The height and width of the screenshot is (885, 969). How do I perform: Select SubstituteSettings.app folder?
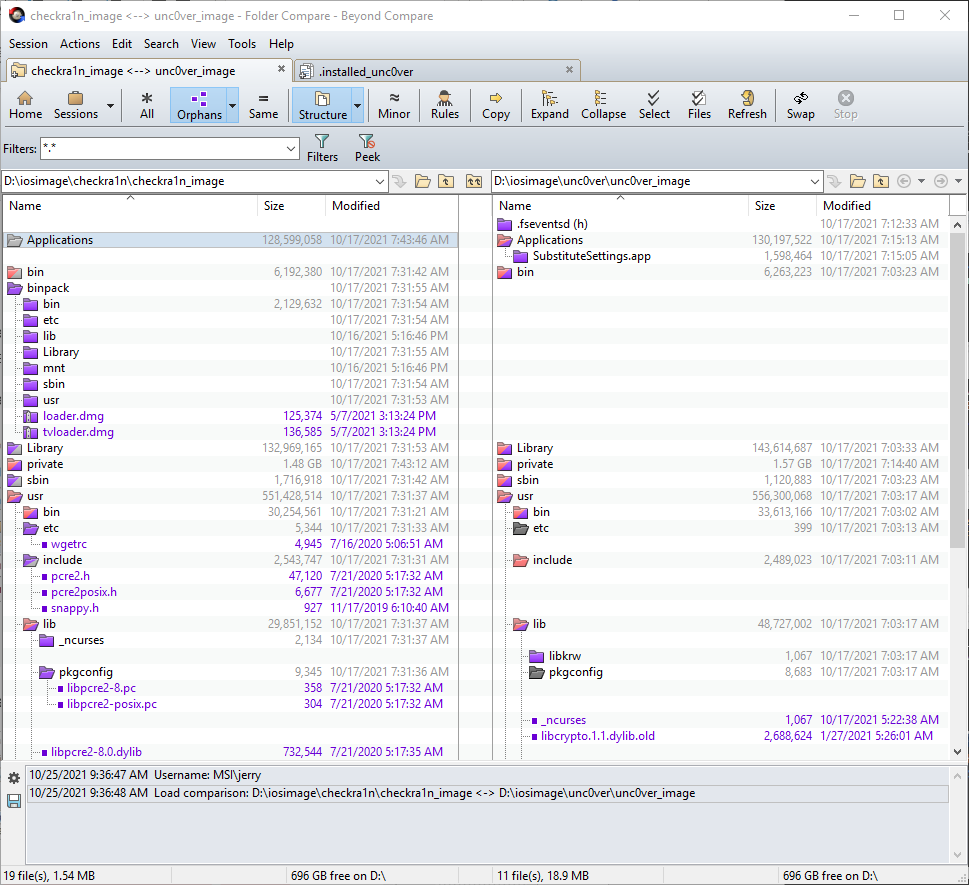click(x=591, y=256)
